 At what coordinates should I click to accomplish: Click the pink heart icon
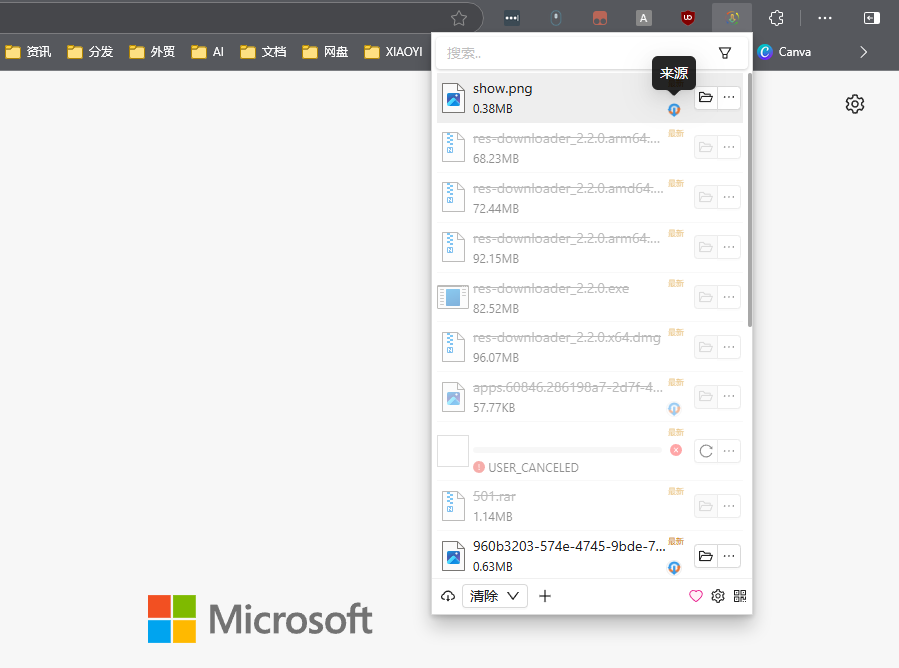pos(695,596)
